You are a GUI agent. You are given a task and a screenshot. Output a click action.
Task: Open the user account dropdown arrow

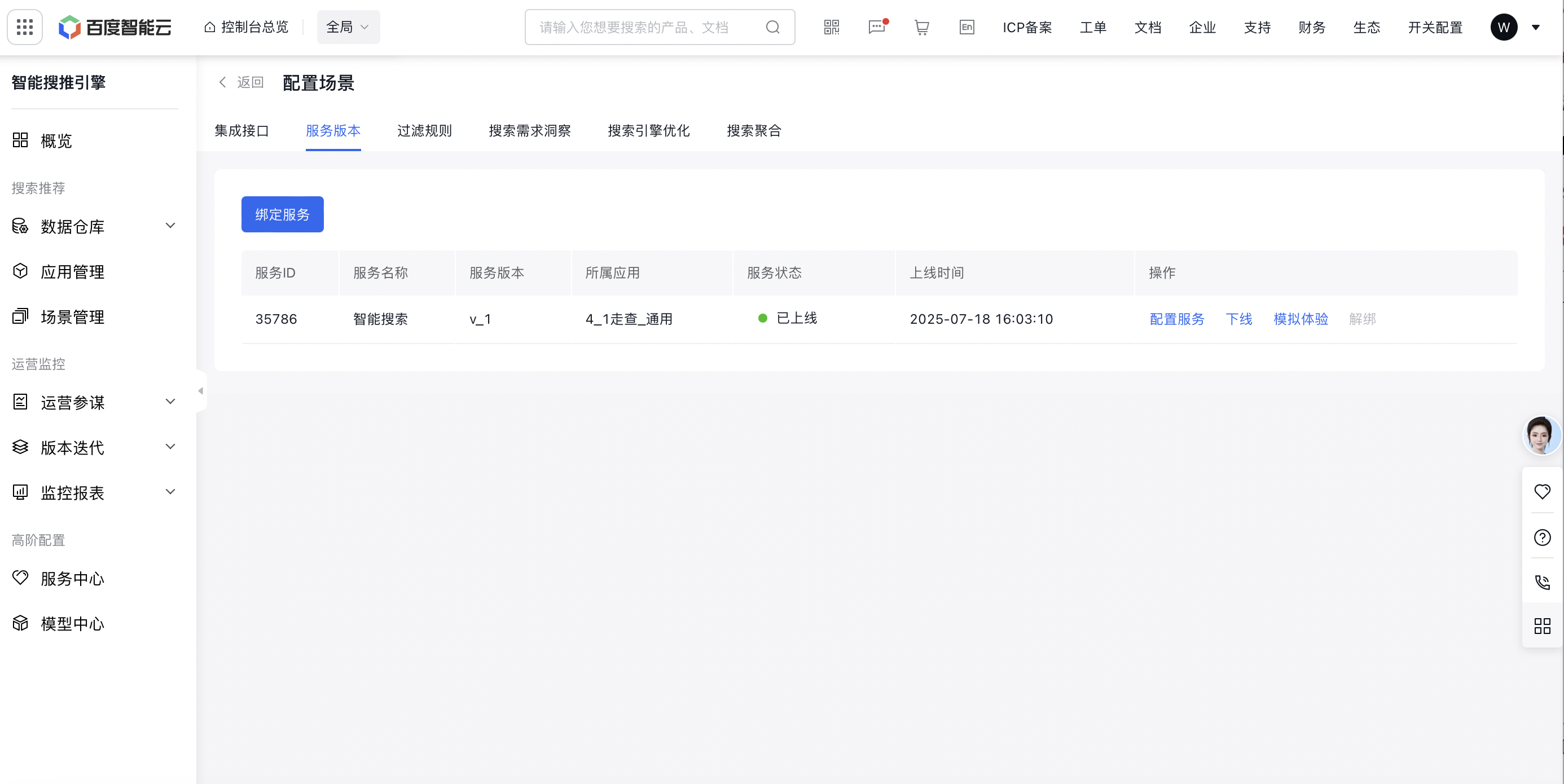(1535, 27)
